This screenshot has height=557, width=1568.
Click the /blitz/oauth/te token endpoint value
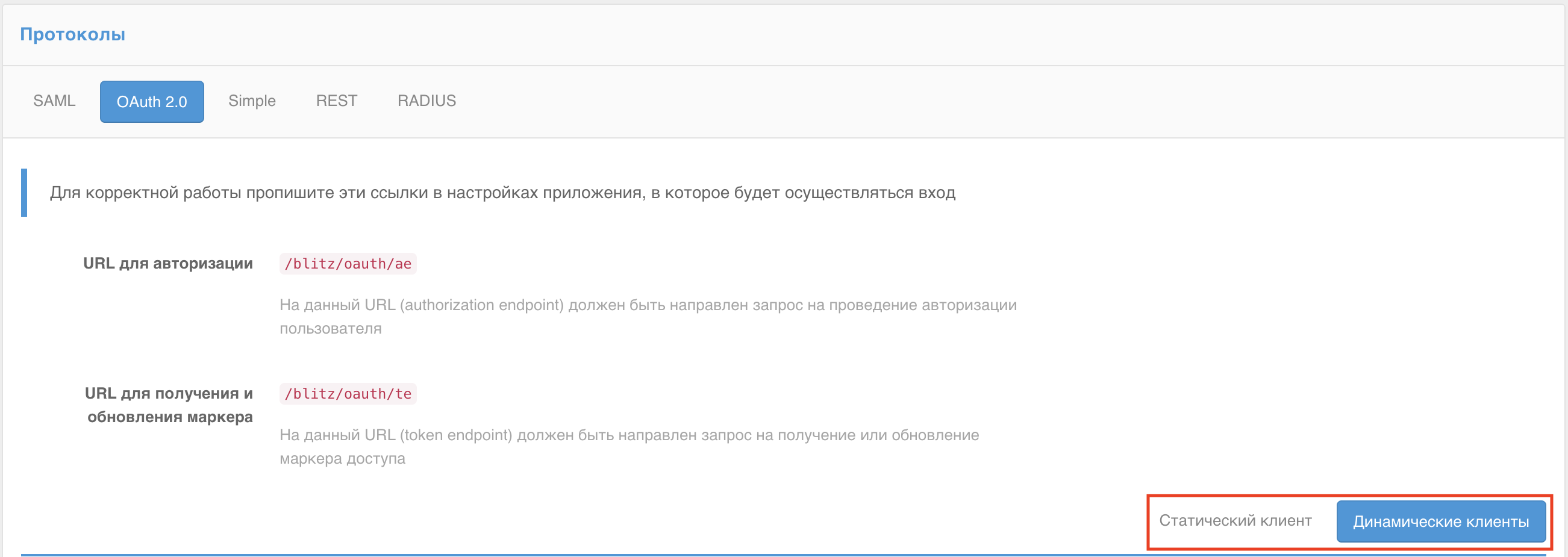point(349,393)
